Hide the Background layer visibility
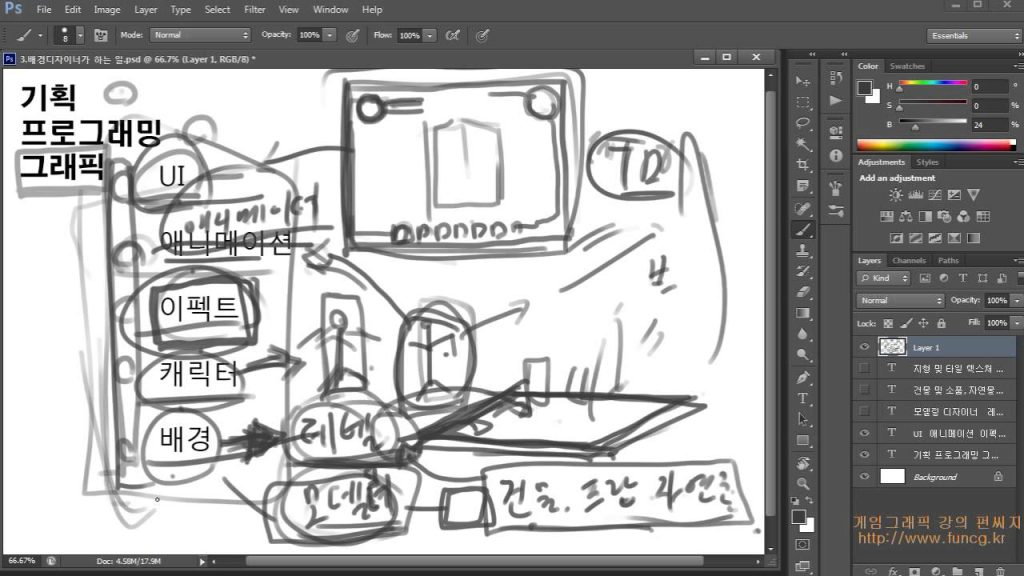This screenshot has height=576, width=1024. click(865, 477)
